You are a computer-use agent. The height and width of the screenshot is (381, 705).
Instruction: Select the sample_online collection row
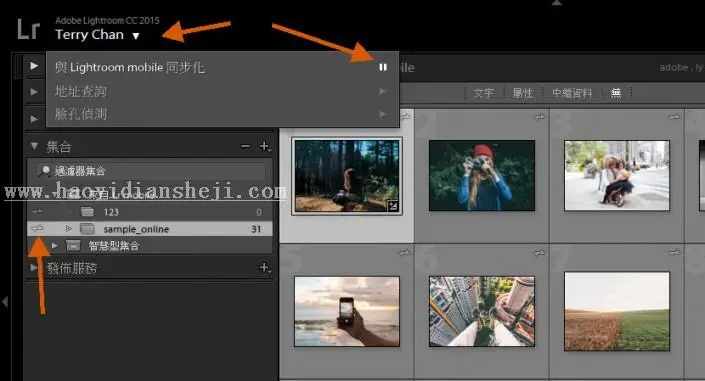[x=150, y=229]
